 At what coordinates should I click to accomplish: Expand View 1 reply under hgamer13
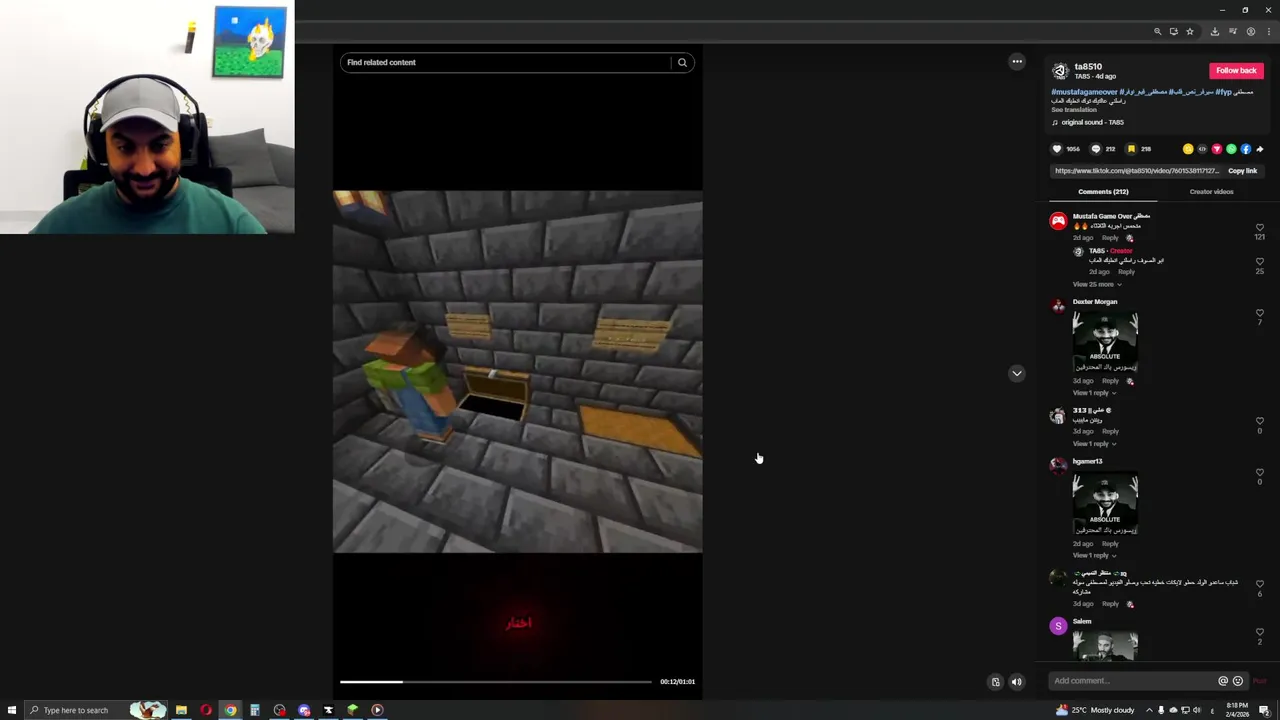pyautogui.click(x=1094, y=555)
